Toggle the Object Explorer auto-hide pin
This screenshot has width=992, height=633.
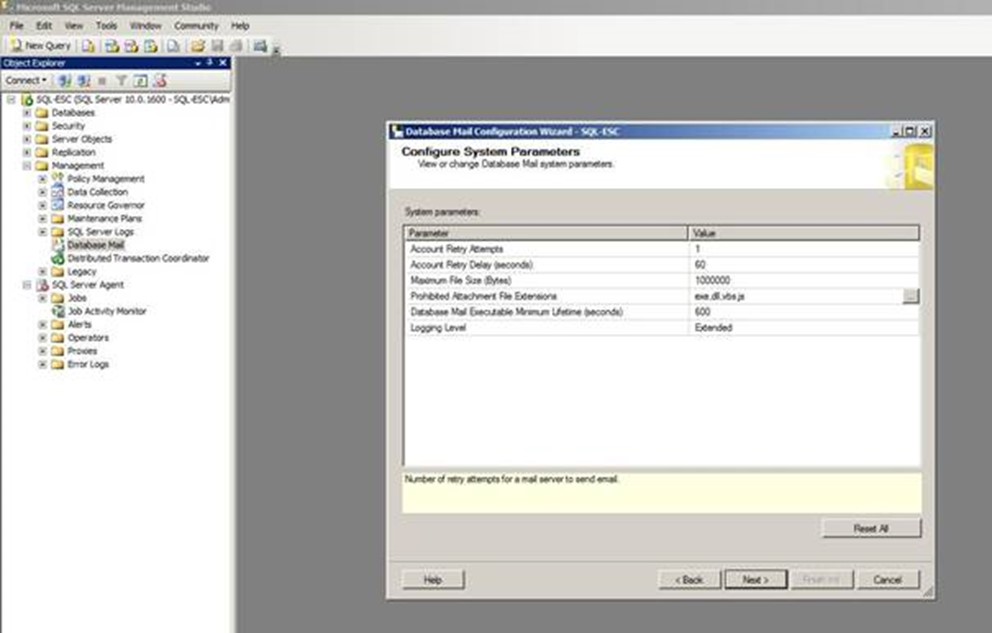210,63
